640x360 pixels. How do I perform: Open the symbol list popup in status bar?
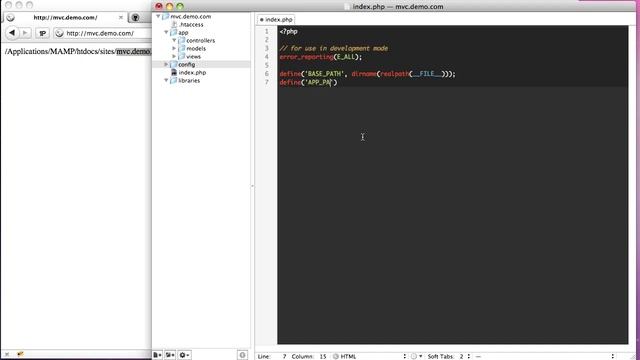tap(545, 356)
